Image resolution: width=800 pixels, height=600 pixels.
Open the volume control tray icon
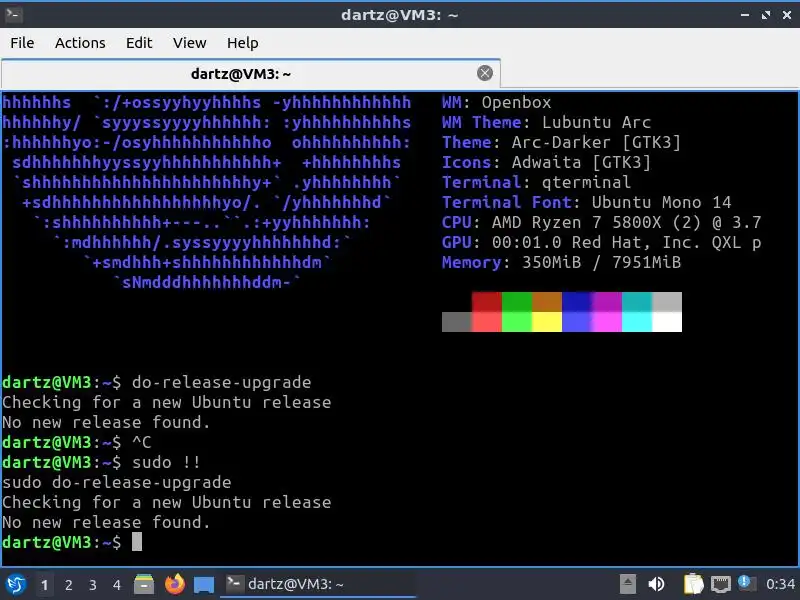coord(656,584)
